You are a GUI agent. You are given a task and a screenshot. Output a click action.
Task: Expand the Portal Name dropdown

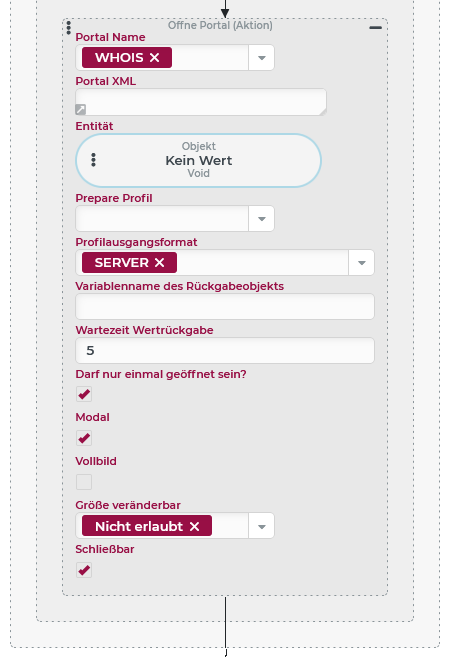pos(262,57)
